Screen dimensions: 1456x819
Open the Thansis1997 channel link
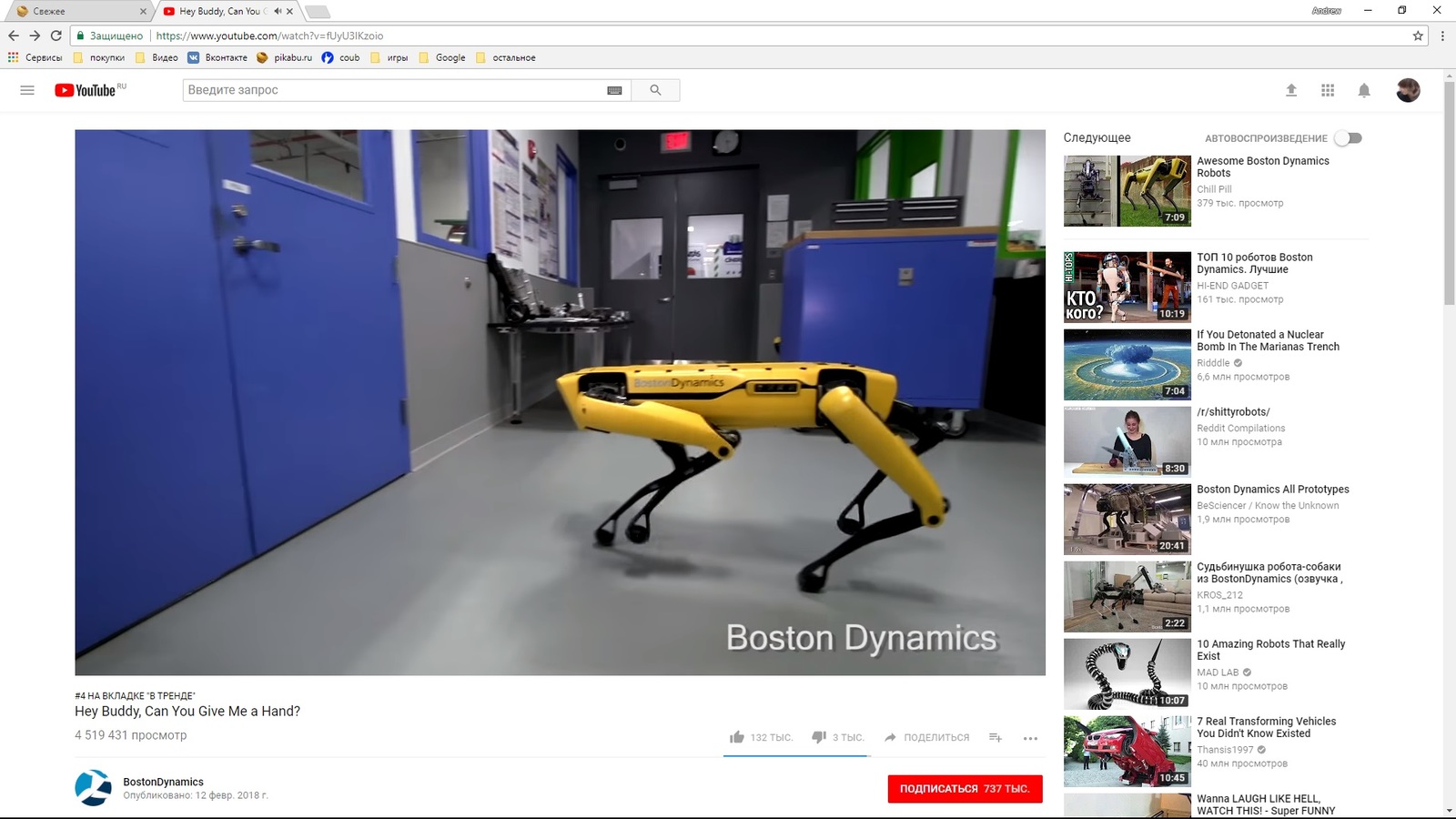point(1225,750)
